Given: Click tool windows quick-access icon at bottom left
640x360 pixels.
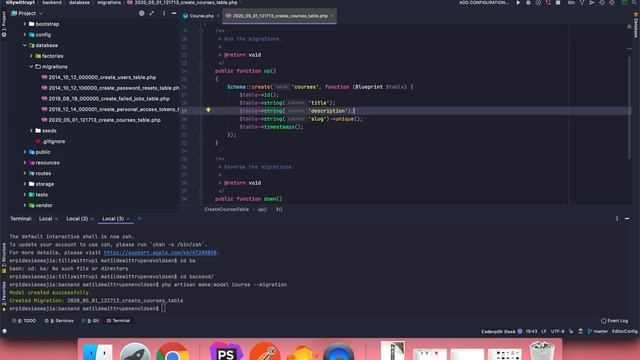Looking at the screenshot, I should tap(4, 331).
